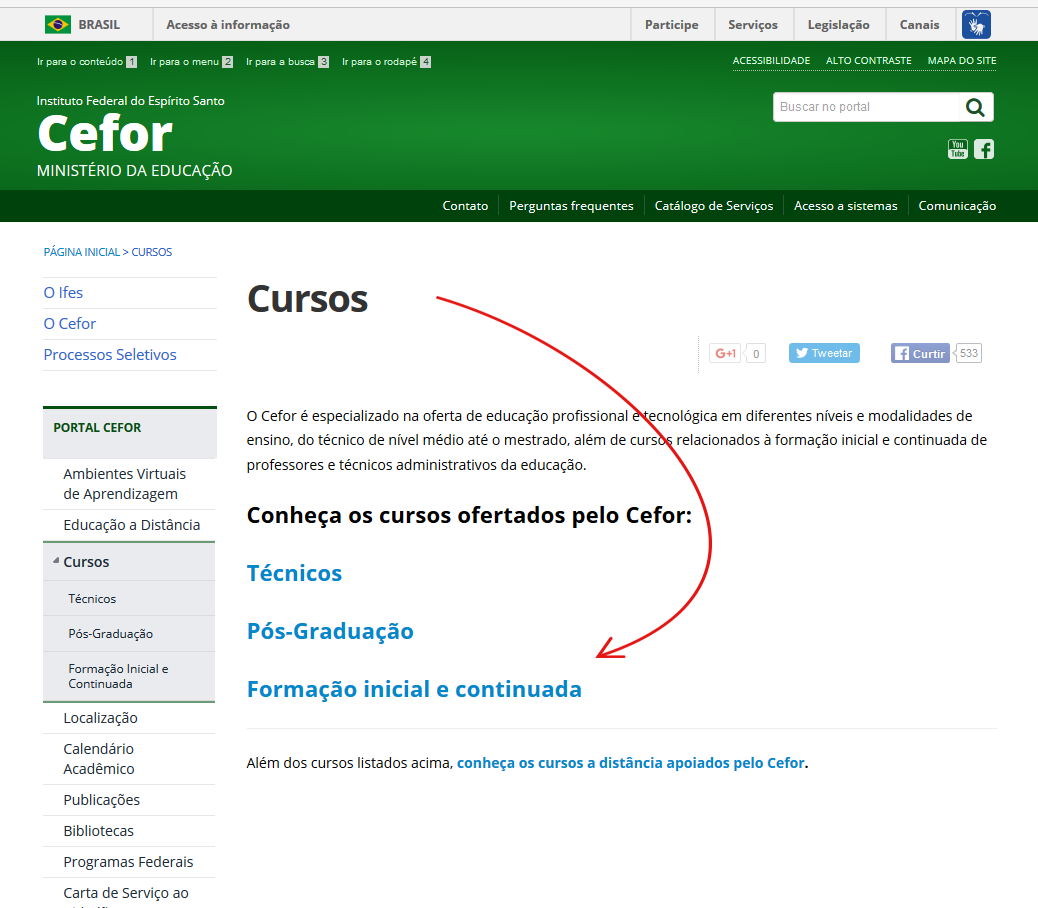The height and width of the screenshot is (908, 1038).
Task: Click CURSOS breadcrumb
Action: 152,252
